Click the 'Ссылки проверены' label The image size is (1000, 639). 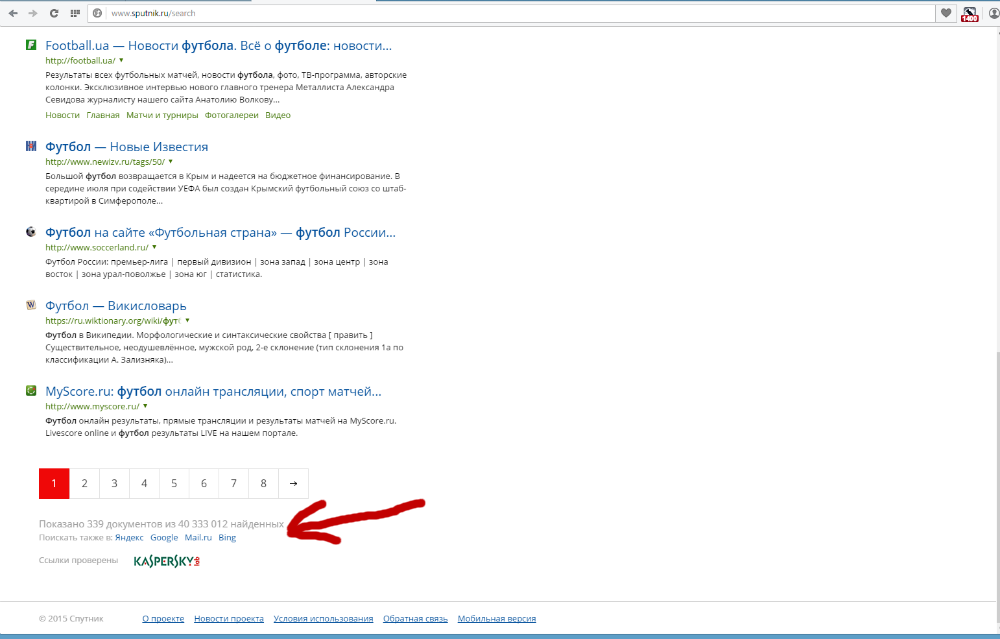click(x=78, y=560)
